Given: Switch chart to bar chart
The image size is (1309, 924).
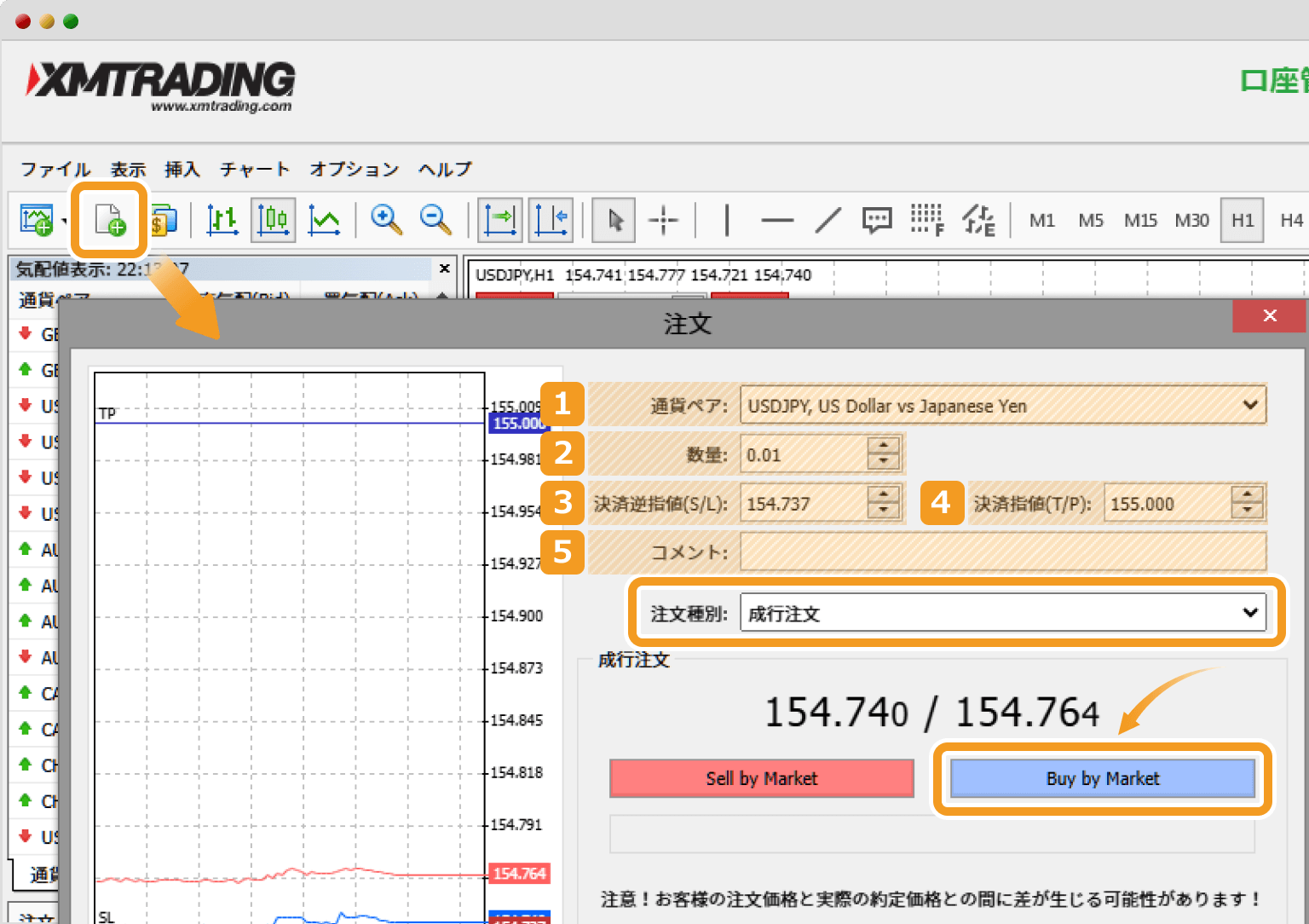Looking at the screenshot, I should [222, 220].
